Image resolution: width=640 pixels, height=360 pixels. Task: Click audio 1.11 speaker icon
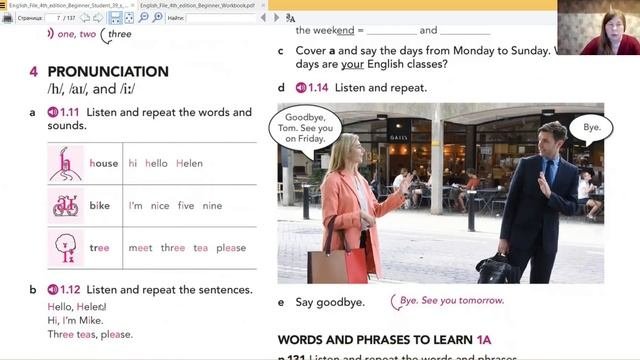click(53, 112)
